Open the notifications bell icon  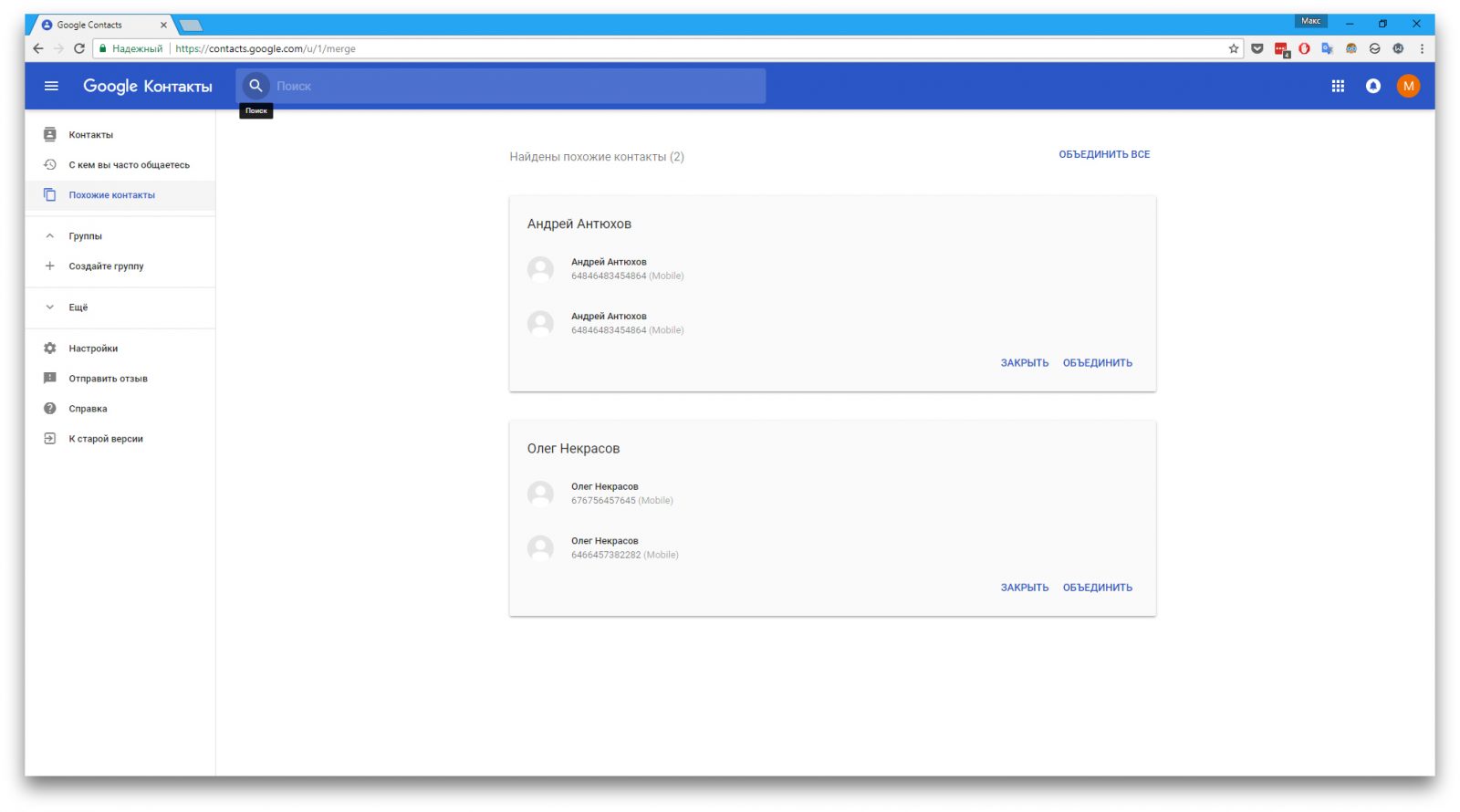pyautogui.click(x=1372, y=86)
